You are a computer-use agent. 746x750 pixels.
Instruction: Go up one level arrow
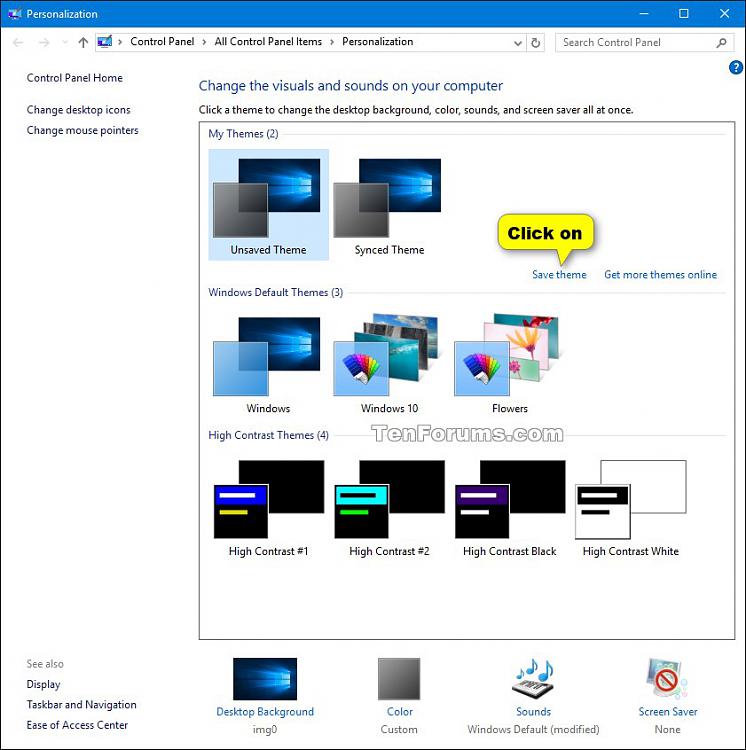click(x=83, y=43)
